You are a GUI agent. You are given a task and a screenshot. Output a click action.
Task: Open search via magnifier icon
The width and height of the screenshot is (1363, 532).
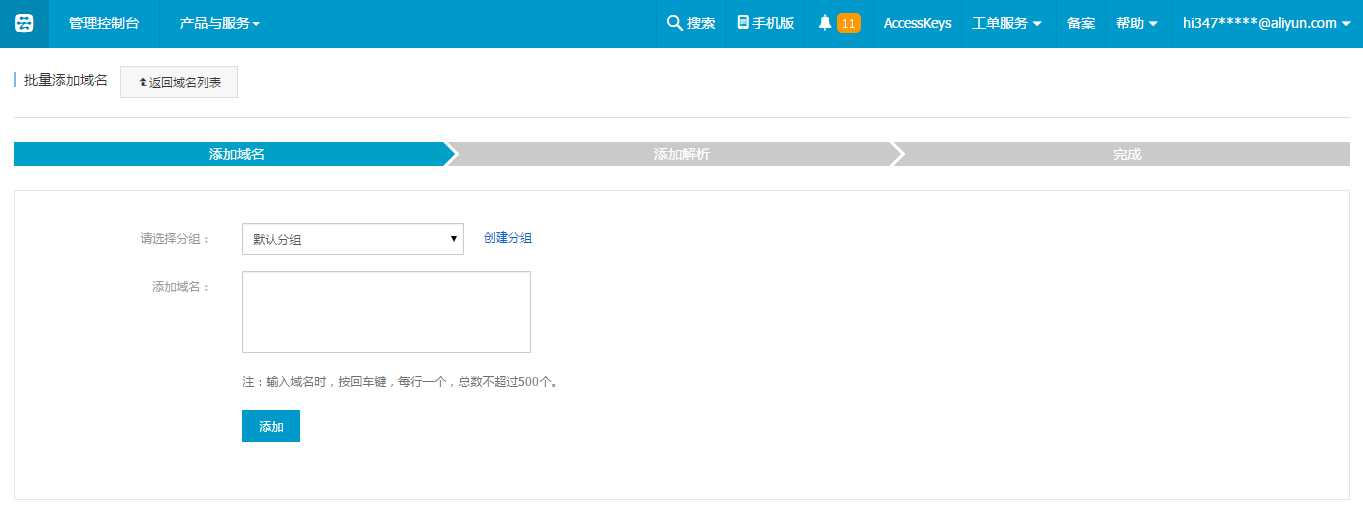coord(675,23)
